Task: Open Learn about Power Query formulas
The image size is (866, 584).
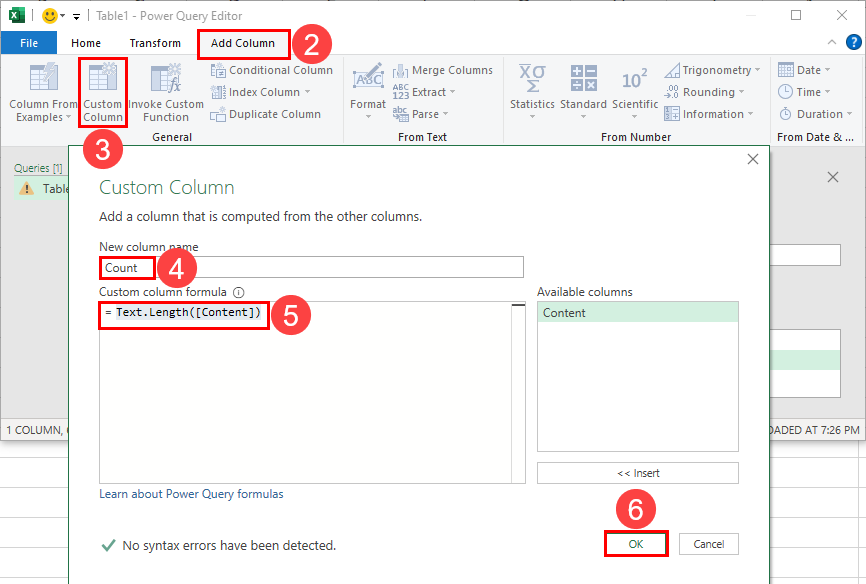Action: click(x=191, y=494)
